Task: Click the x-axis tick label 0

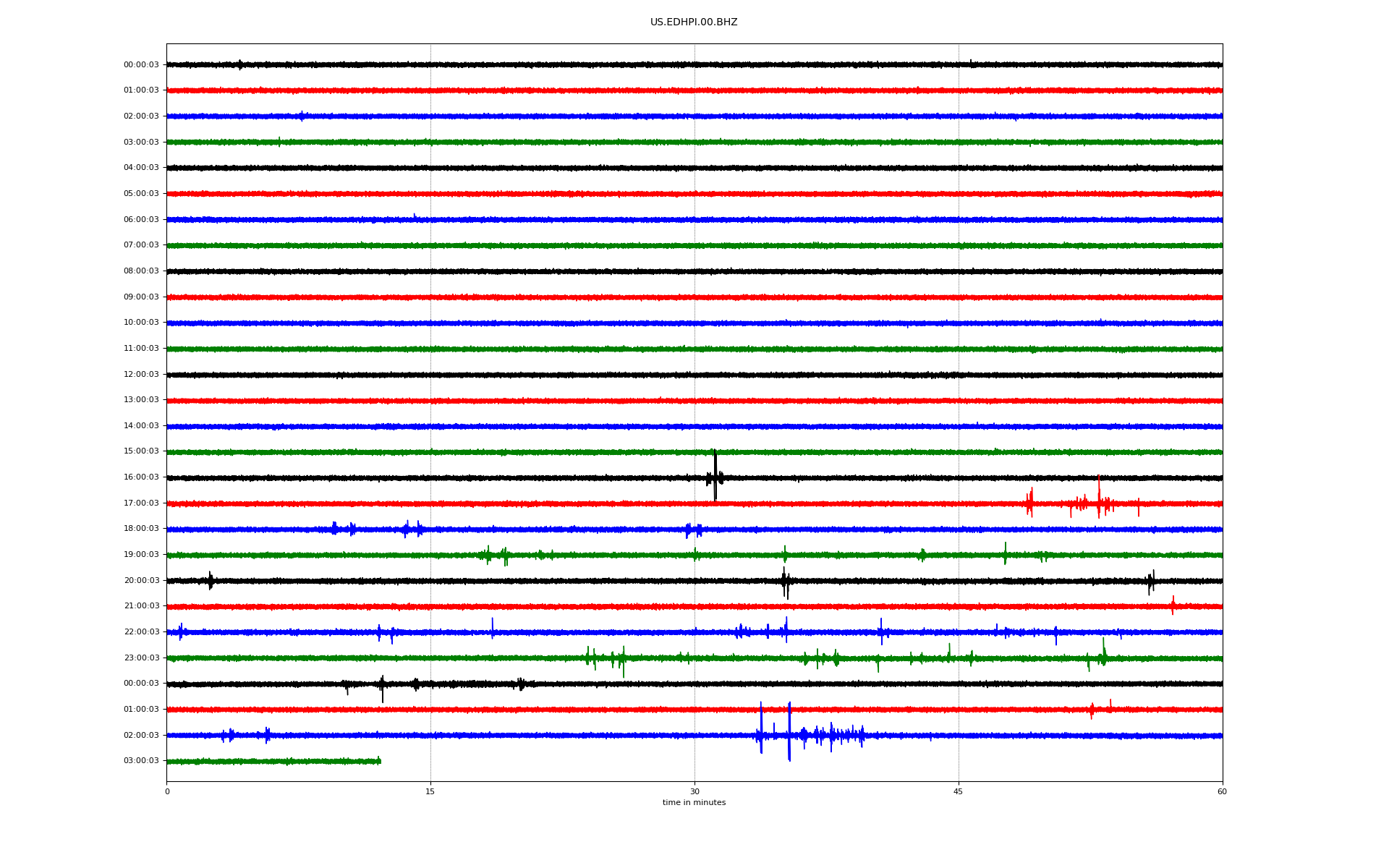Action: click(x=167, y=792)
